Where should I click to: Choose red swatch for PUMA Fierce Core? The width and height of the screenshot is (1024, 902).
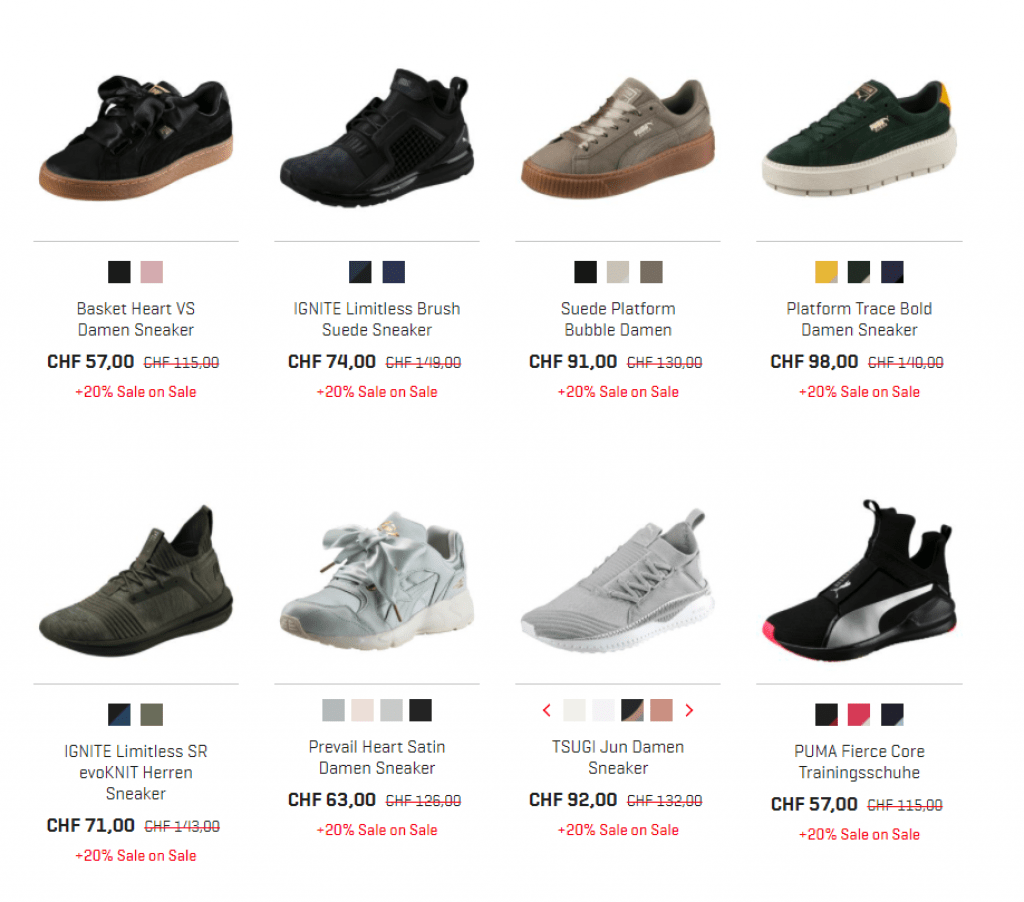pos(859,715)
